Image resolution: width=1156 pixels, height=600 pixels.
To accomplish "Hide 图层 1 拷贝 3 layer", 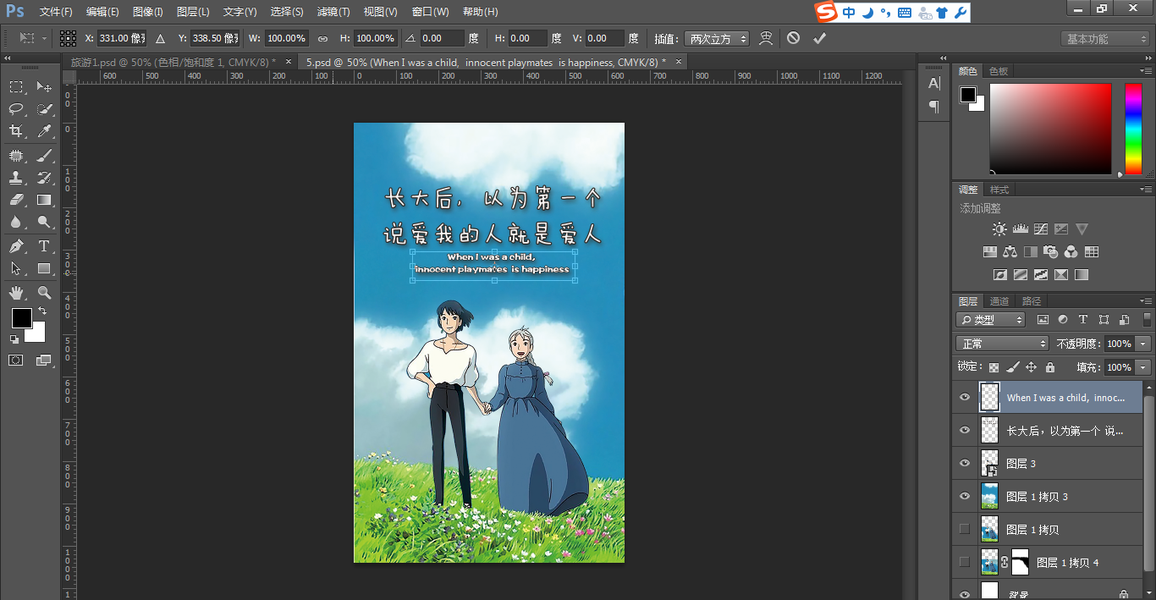I will [x=964, y=496].
